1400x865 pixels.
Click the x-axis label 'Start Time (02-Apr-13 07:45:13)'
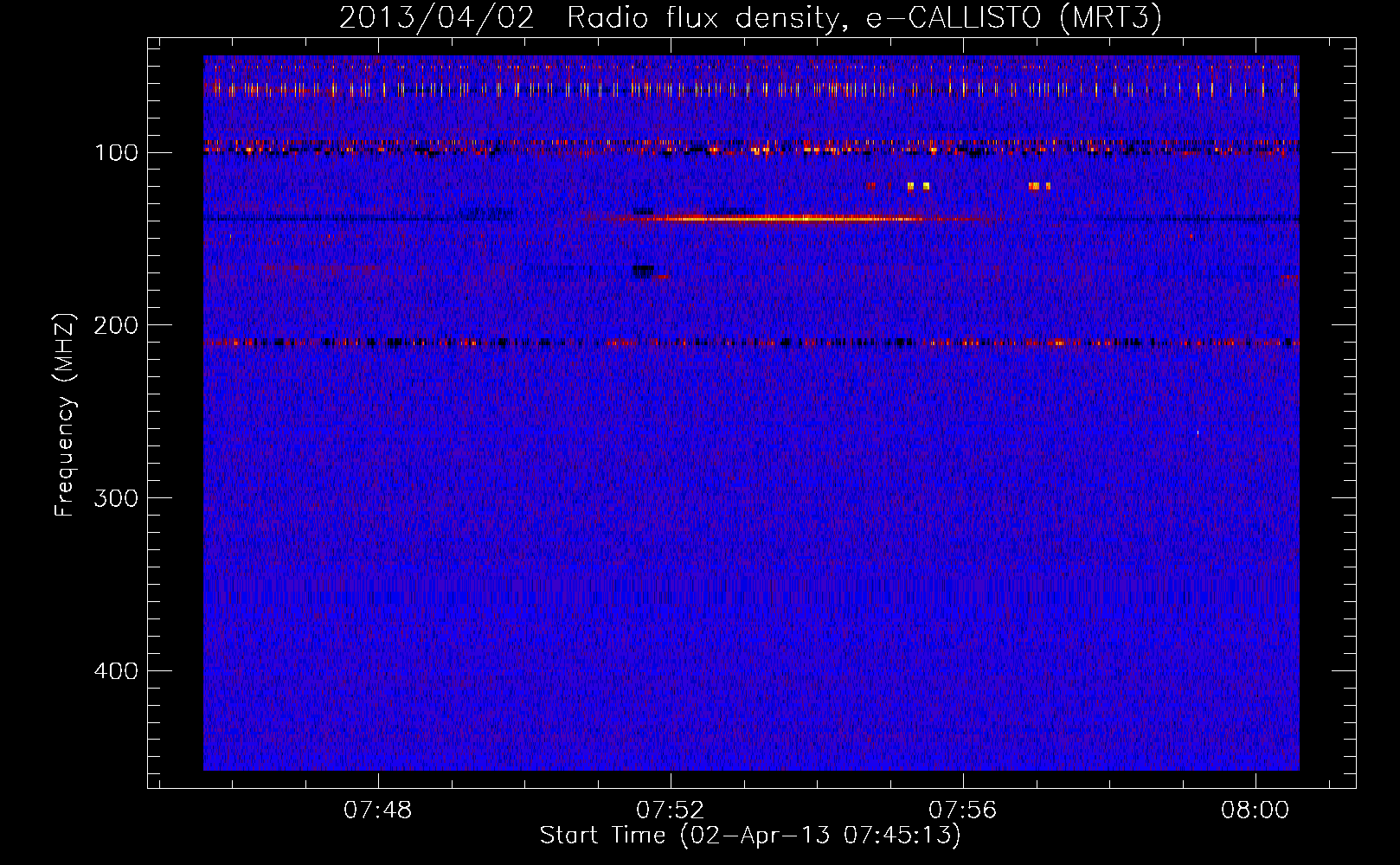pos(750,836)
